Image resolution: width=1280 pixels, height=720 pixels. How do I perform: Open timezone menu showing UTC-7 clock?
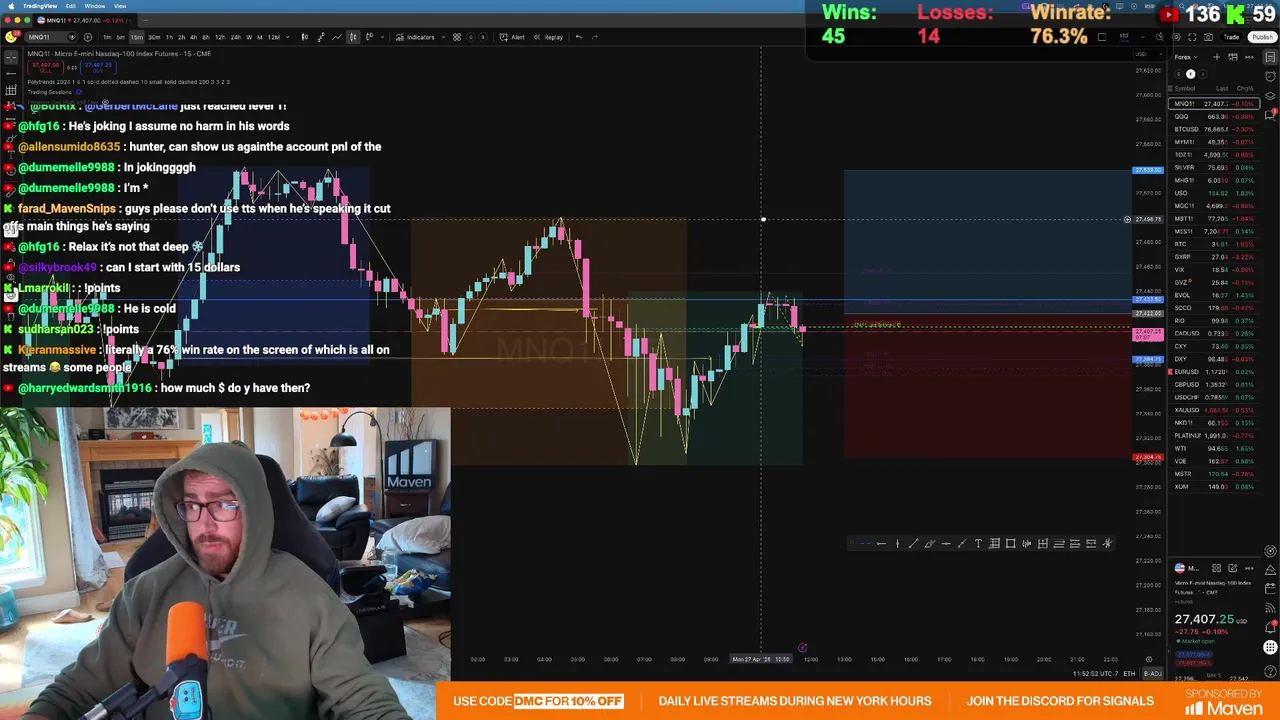click(x=1097, y=674)
